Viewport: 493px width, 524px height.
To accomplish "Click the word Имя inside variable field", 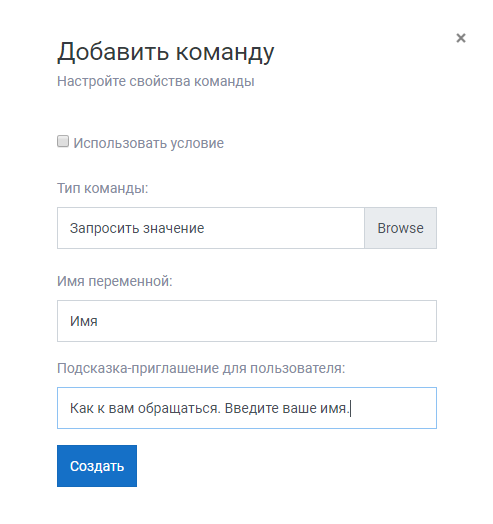I will 84,321.
